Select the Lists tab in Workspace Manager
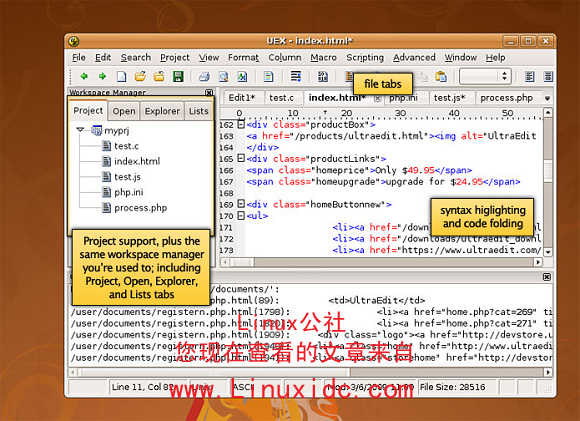580x421 pixels. (x=199, y=111)
